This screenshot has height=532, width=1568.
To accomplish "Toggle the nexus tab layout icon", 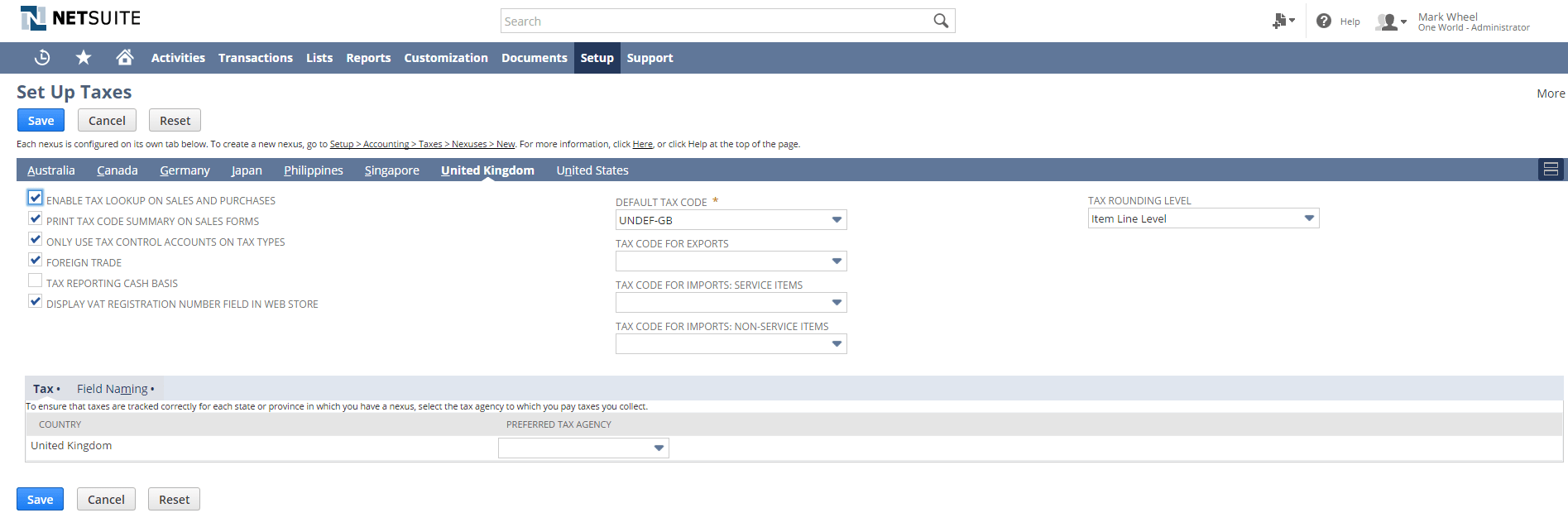I will point(1551,169).
